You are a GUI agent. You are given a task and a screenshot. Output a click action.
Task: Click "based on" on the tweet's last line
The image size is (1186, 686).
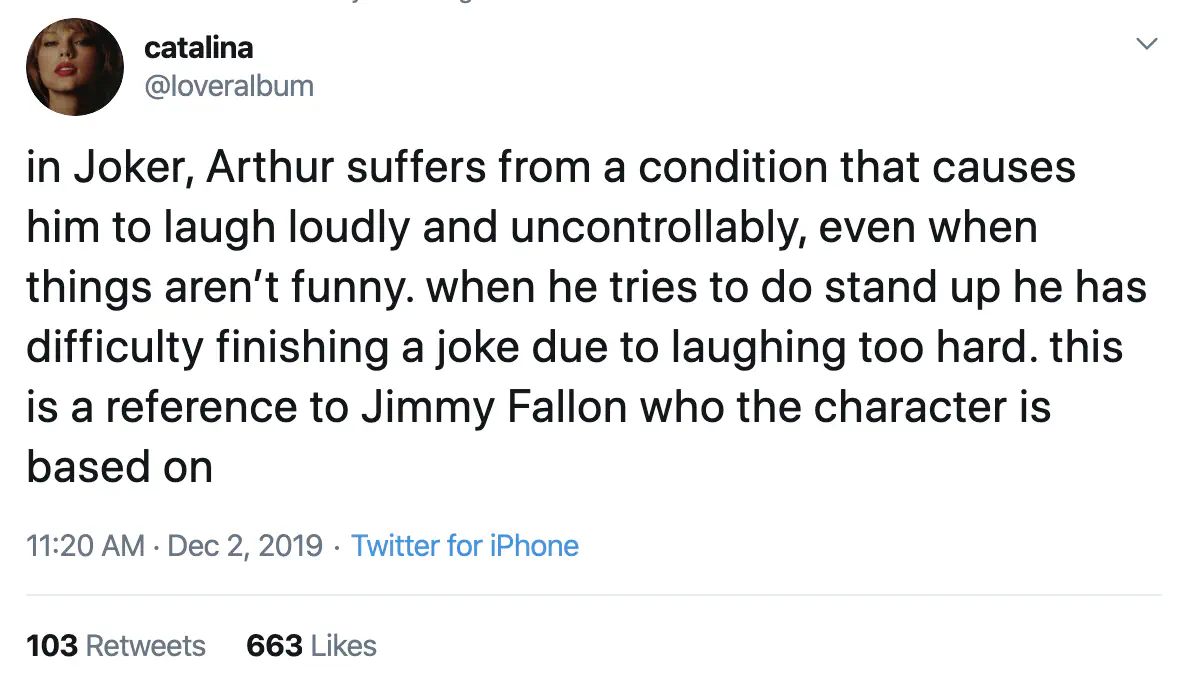pyautogui.click(x=120, y=467)
